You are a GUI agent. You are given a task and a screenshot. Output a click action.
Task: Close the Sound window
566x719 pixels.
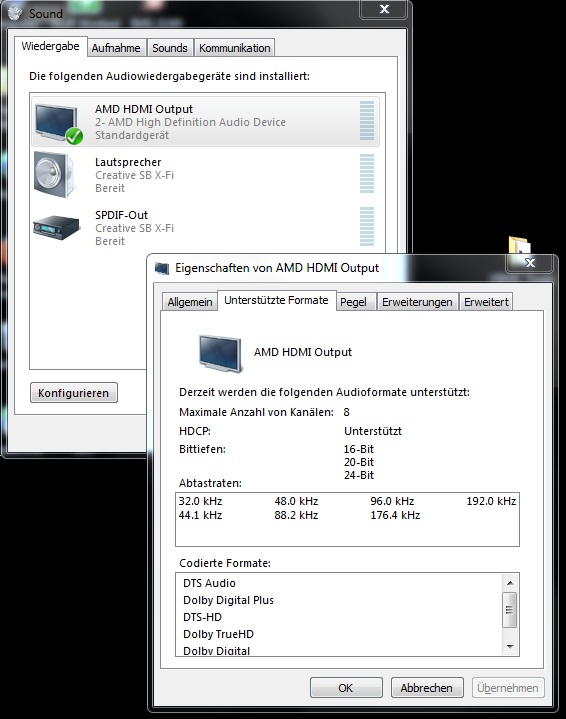point(384,9)
